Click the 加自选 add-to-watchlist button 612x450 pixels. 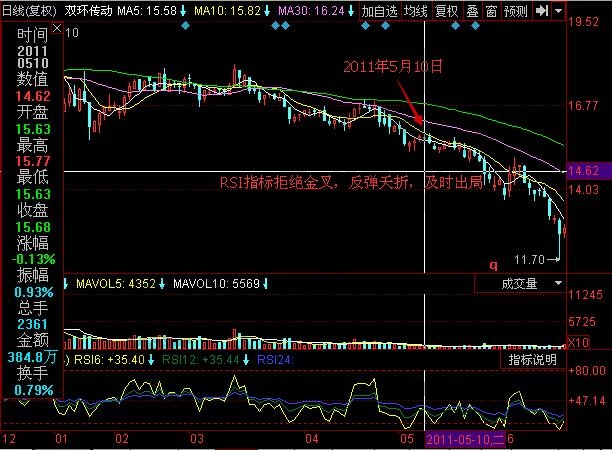click(379, 11)
